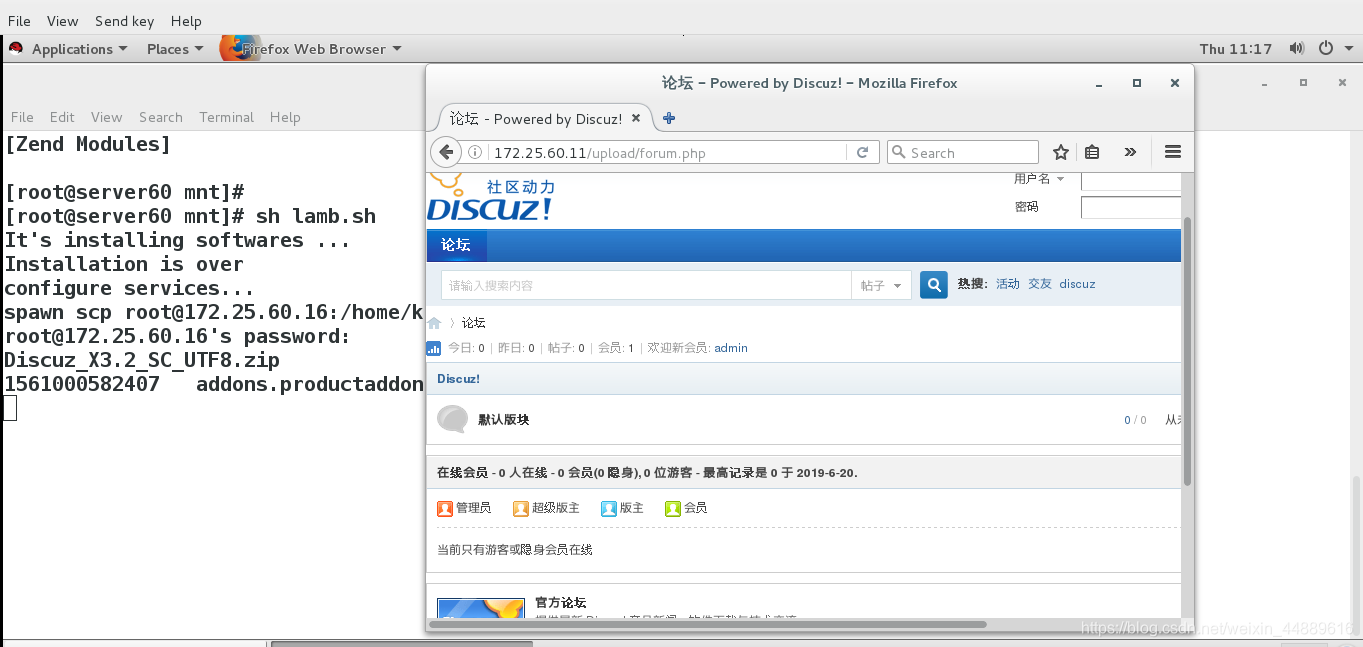Select the 论坛 - Powered by Discuz! tab
Viewport: 1363px width, 647px height.
click(545, 118)
